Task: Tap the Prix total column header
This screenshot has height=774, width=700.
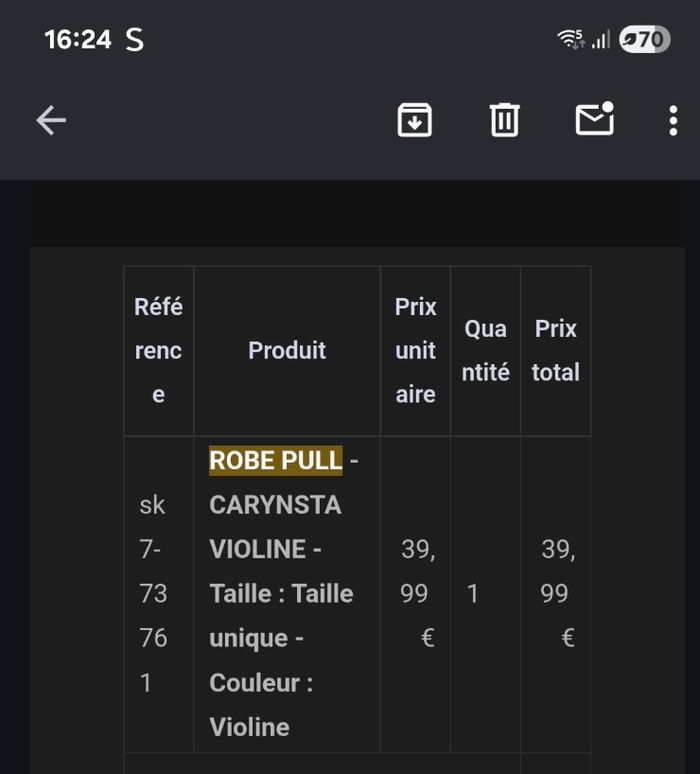Action: (555, 350)
